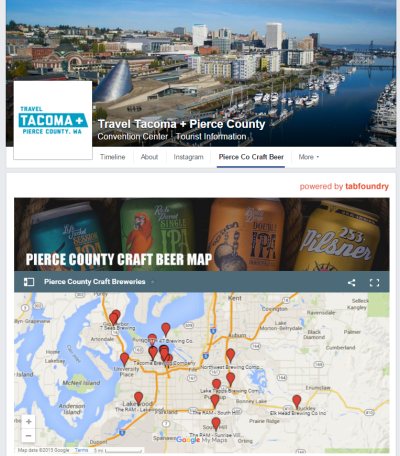This screenshot has height=456, width=400.
Task: Star the Pierce County Craft Breweries map
Action: 153,282
